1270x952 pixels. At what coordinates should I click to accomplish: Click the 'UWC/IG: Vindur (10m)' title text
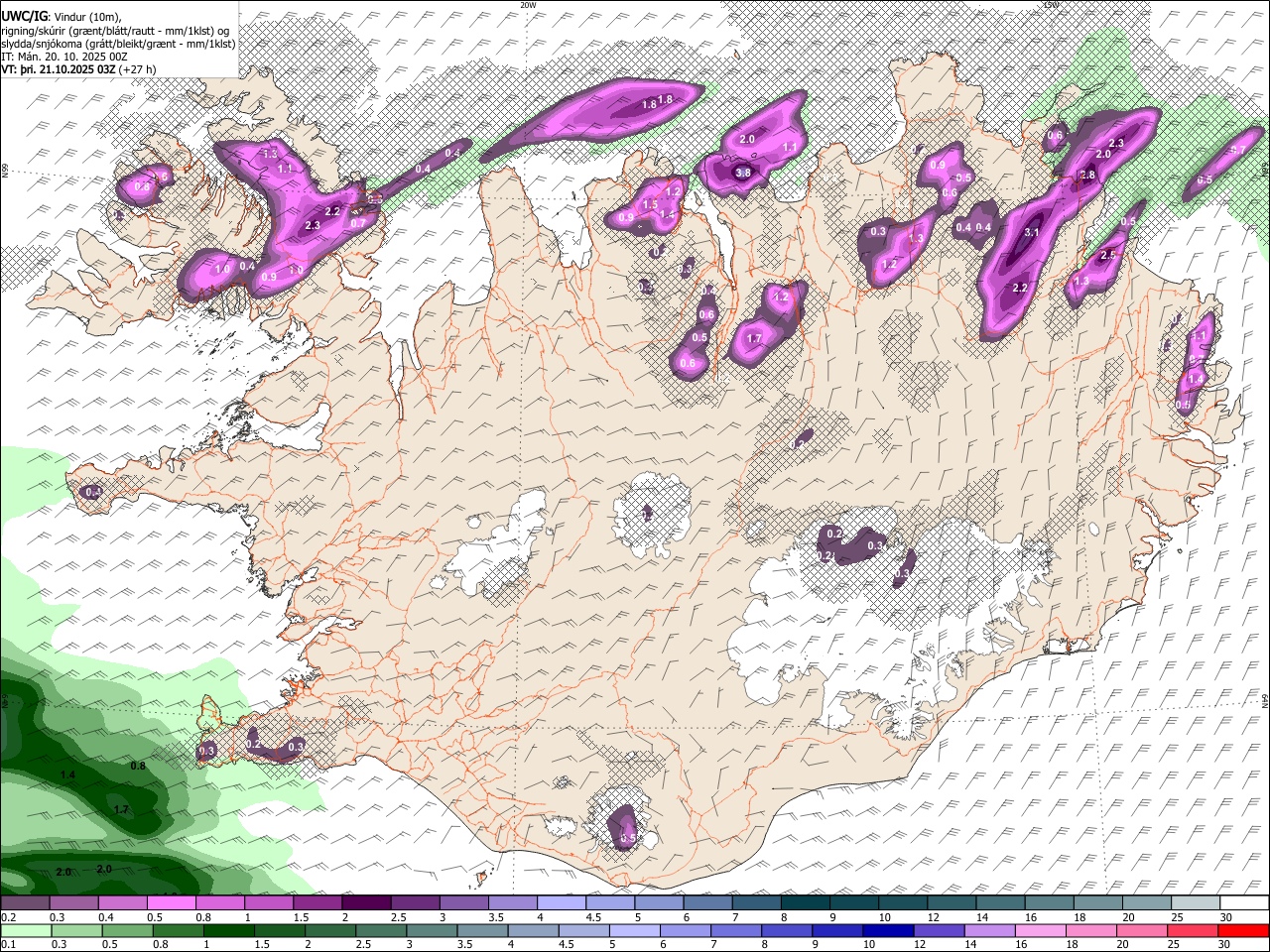(x=62, y=17)
